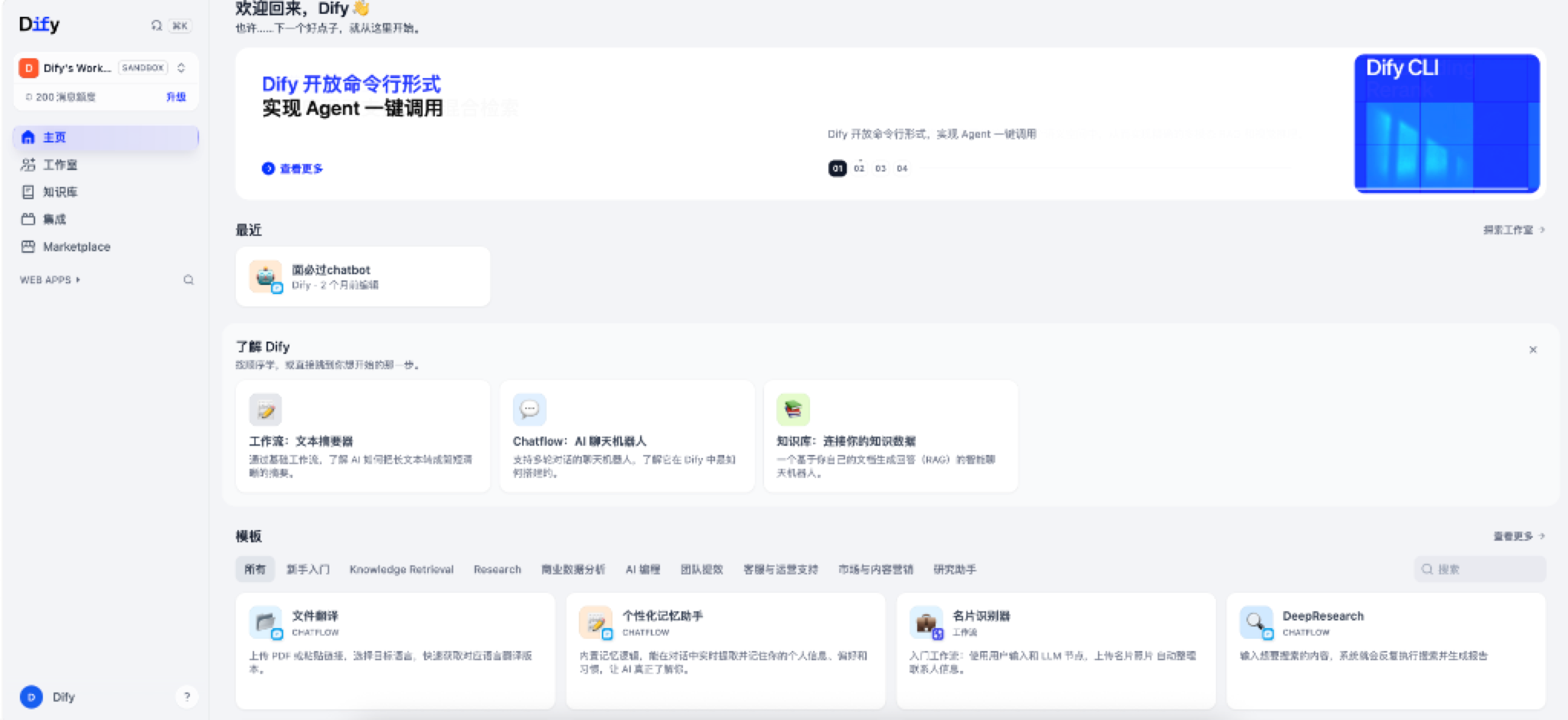Click the search icon in WEB APPS row
1568x720 pixels.
[x=188, y=280]
